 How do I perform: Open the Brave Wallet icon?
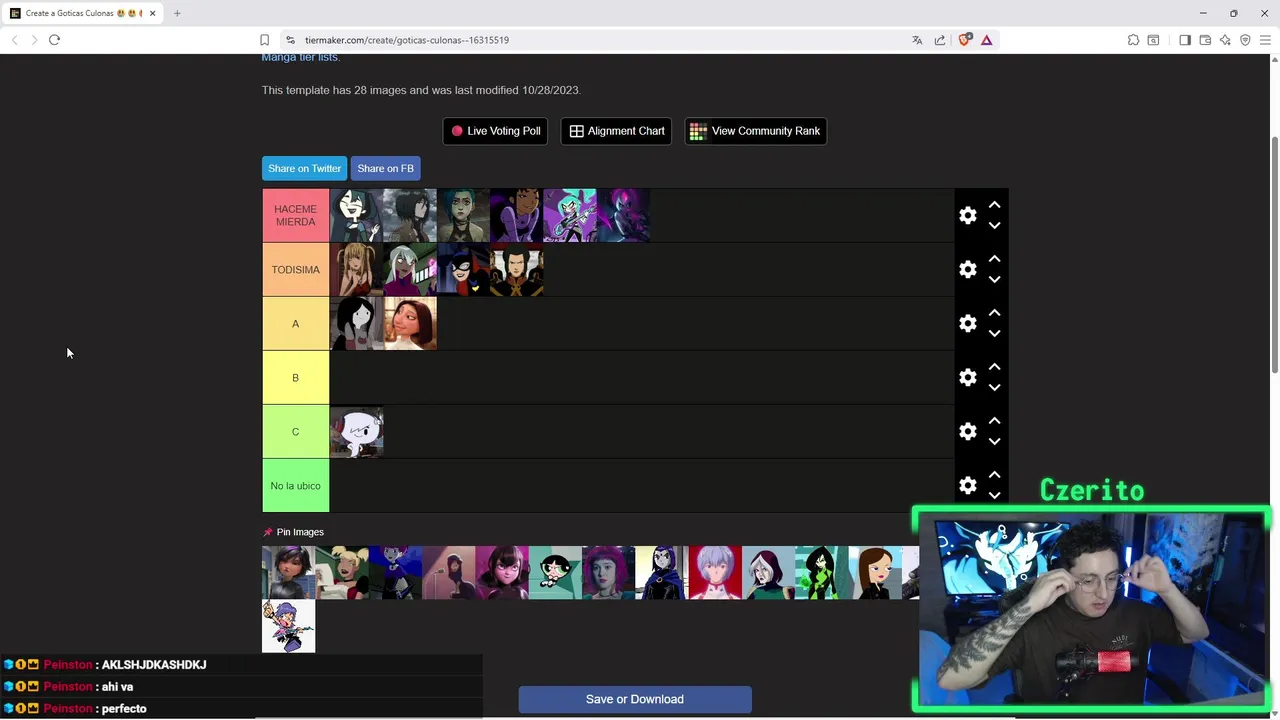tap(1205, 40)
